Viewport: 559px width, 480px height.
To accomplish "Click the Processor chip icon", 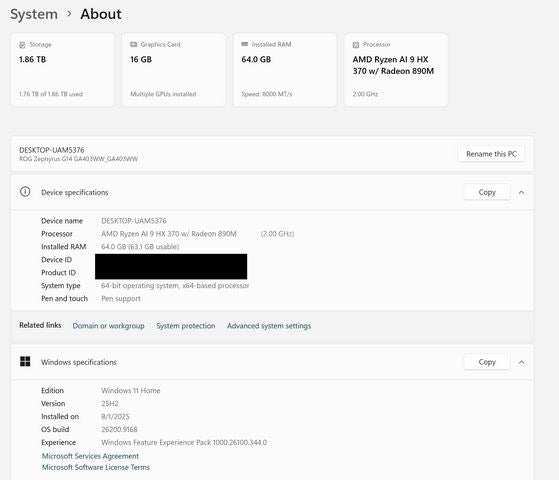I will click(356, 45).
